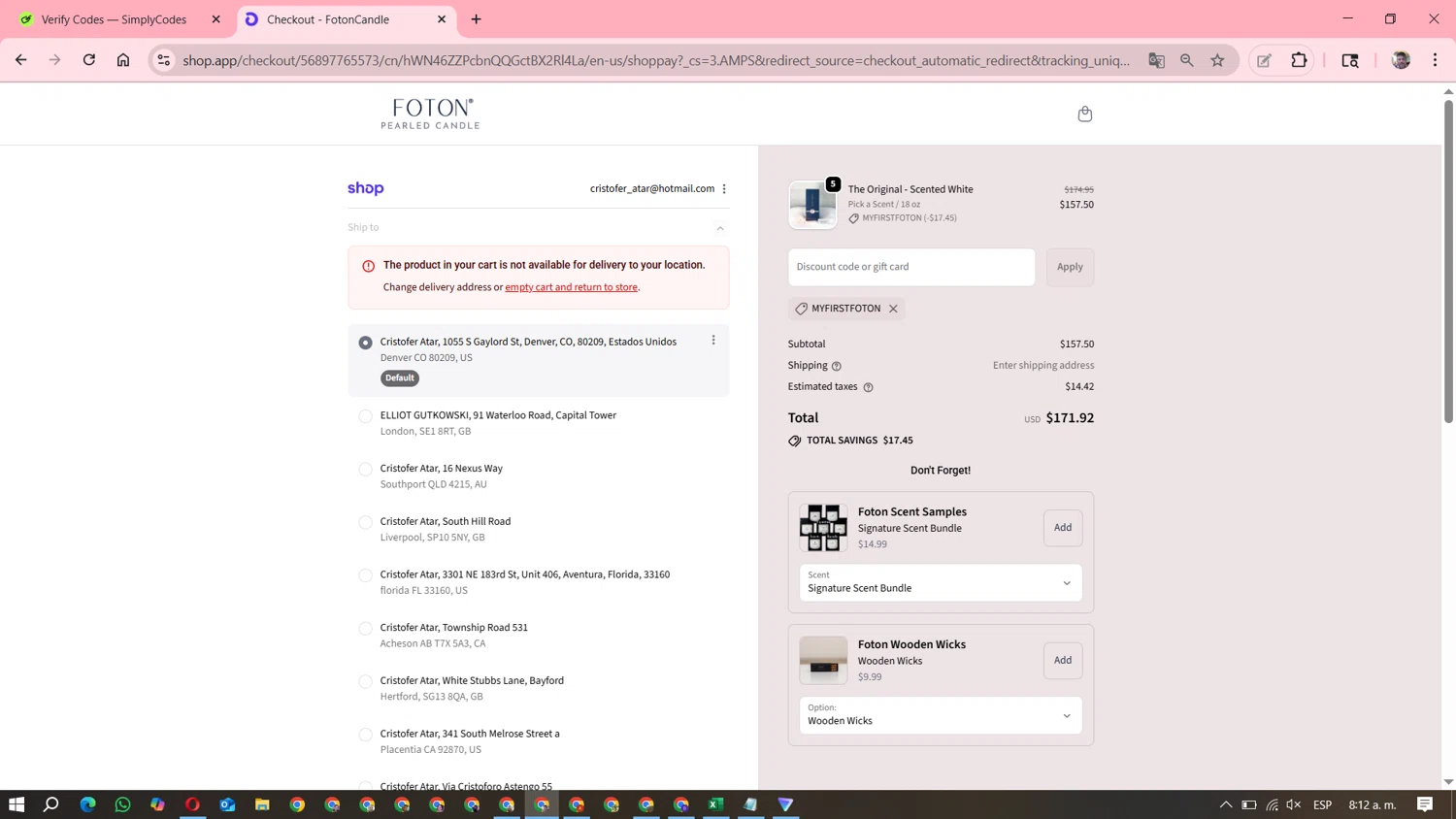Click the Foton Scent Samples thumbnail
This screenshot has width=1456, height=819.
[823, 528]
